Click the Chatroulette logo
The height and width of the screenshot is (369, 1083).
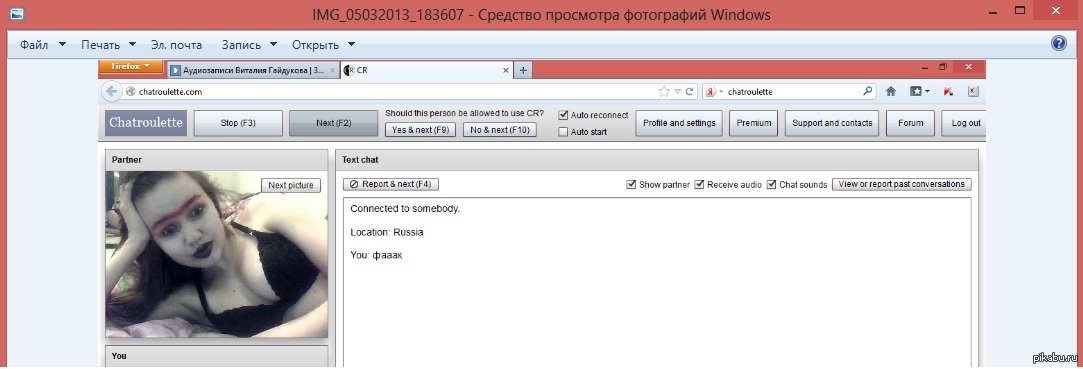point(146,123)
